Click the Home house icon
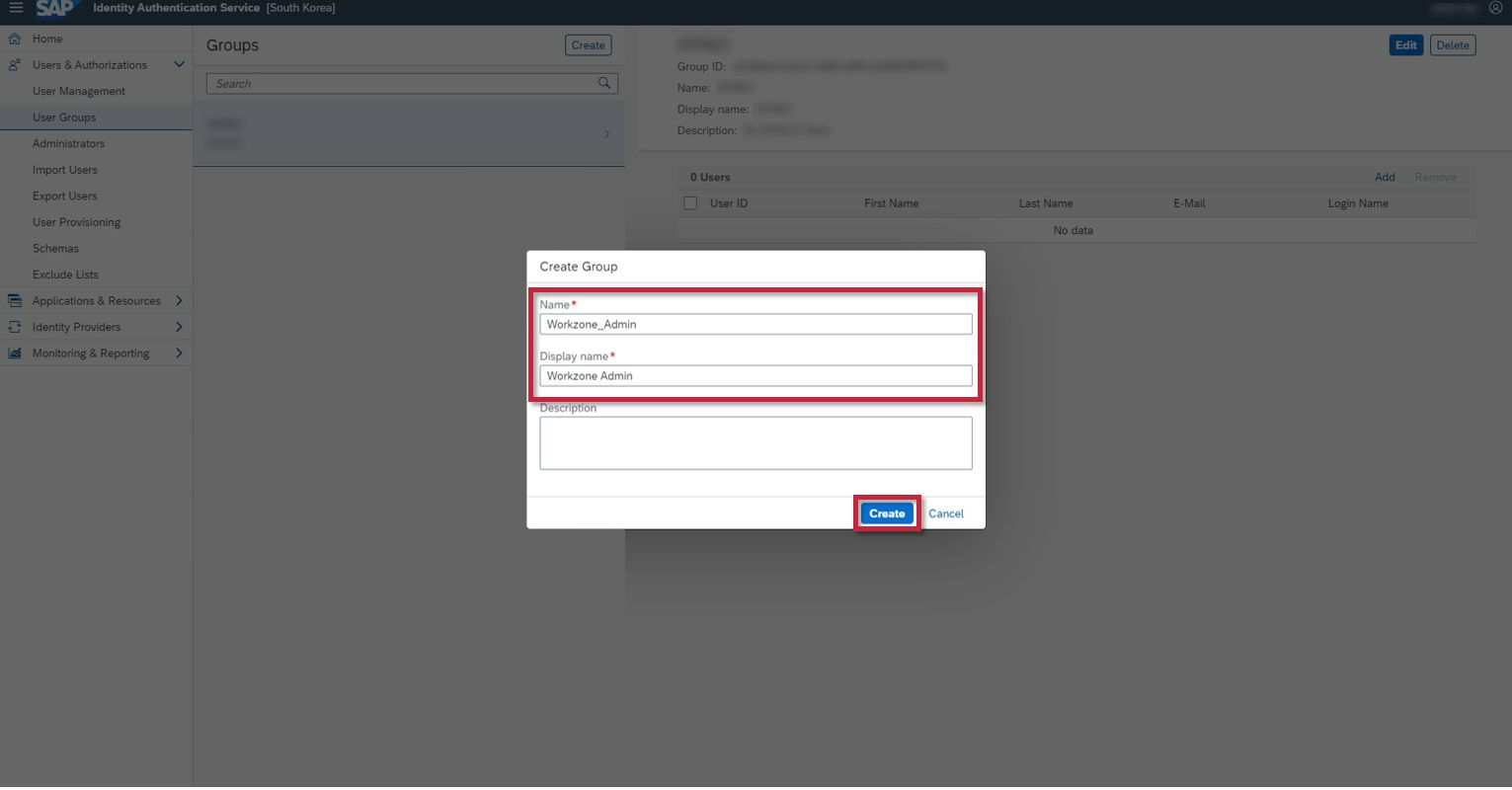1512x790 pixels. 14,39
